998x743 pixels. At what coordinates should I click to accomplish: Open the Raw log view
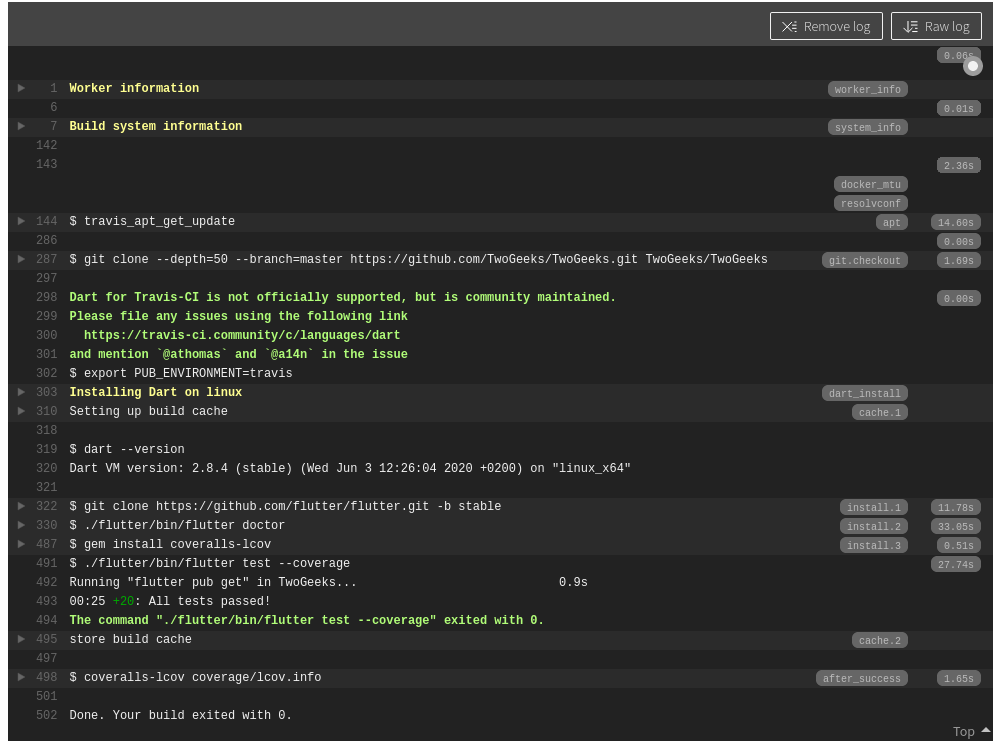coord(936,26)
